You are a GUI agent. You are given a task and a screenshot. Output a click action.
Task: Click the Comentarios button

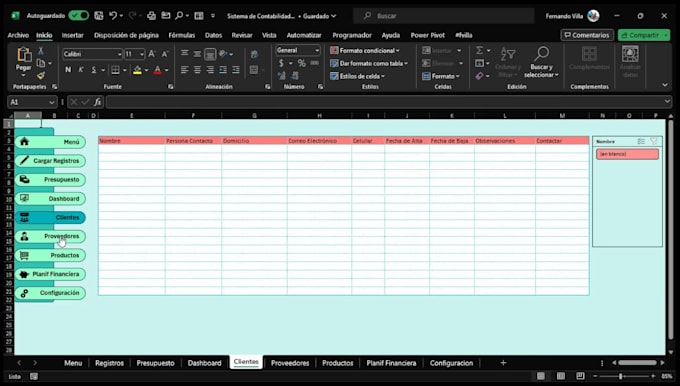[x=587, y=35]
